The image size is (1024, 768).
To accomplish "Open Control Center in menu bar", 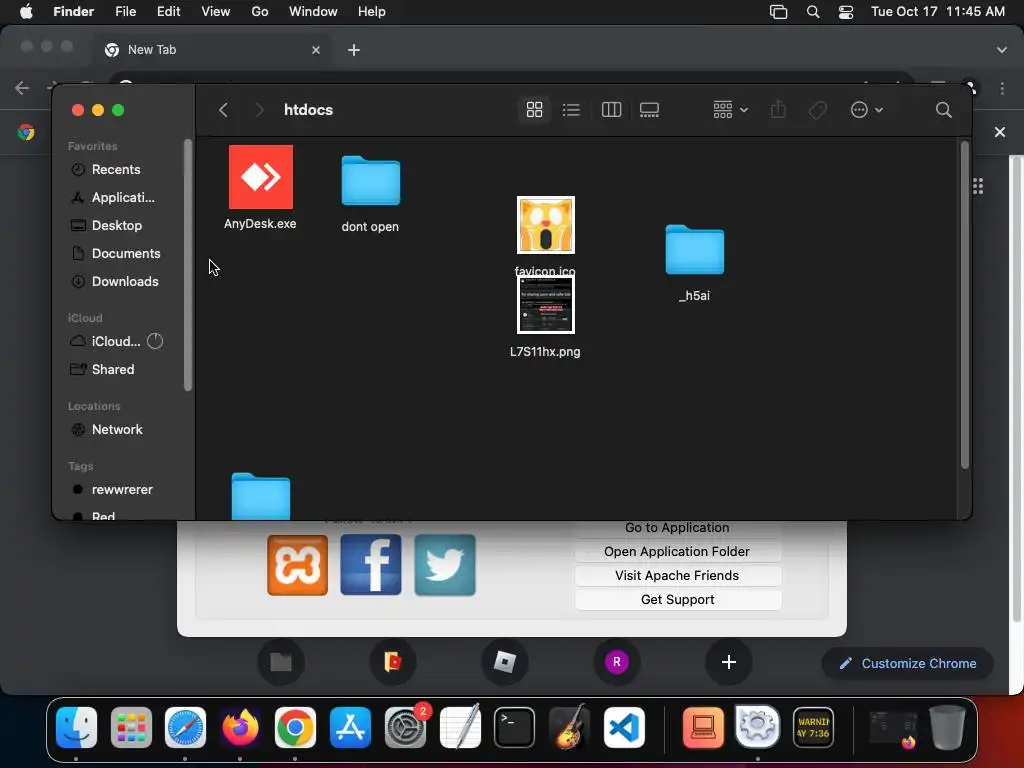I will pyautogui.click(x=846, y=12).
